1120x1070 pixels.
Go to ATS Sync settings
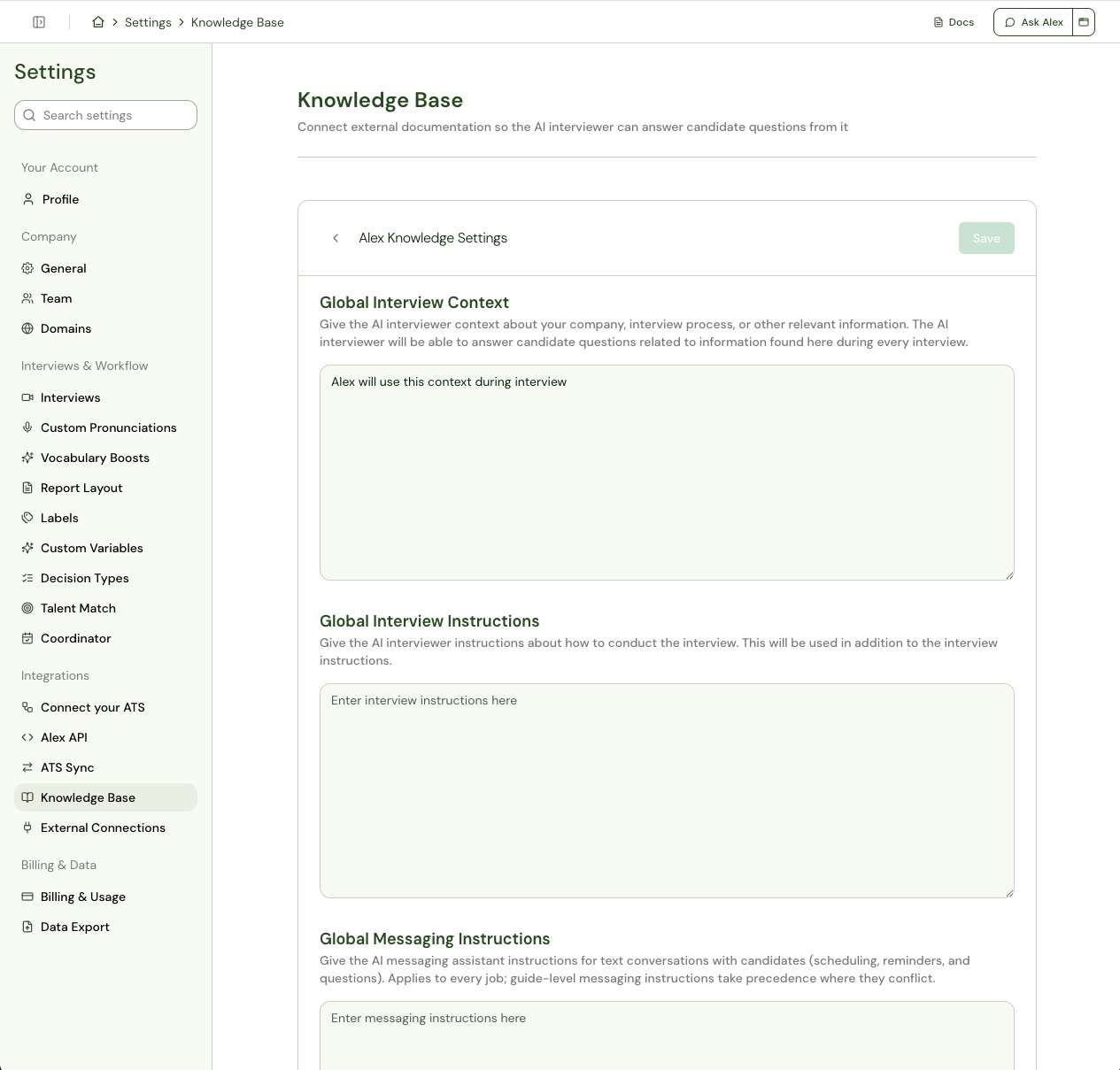tap(105, 767)
